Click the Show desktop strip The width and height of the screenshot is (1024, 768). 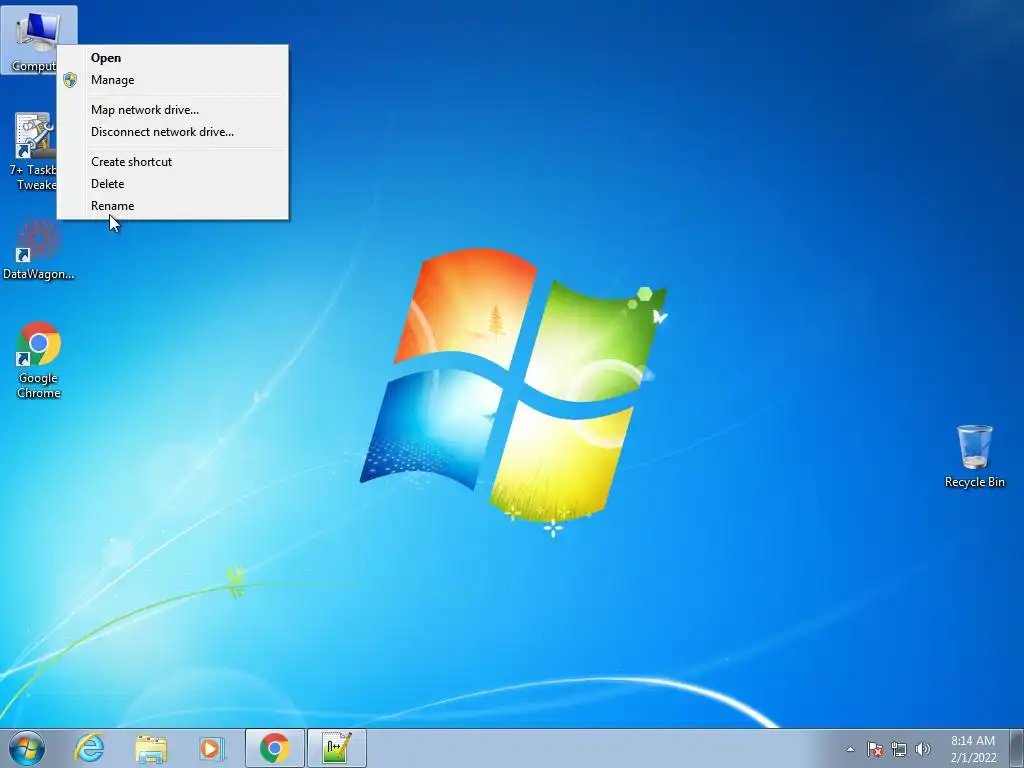[x=1017, y=748]
